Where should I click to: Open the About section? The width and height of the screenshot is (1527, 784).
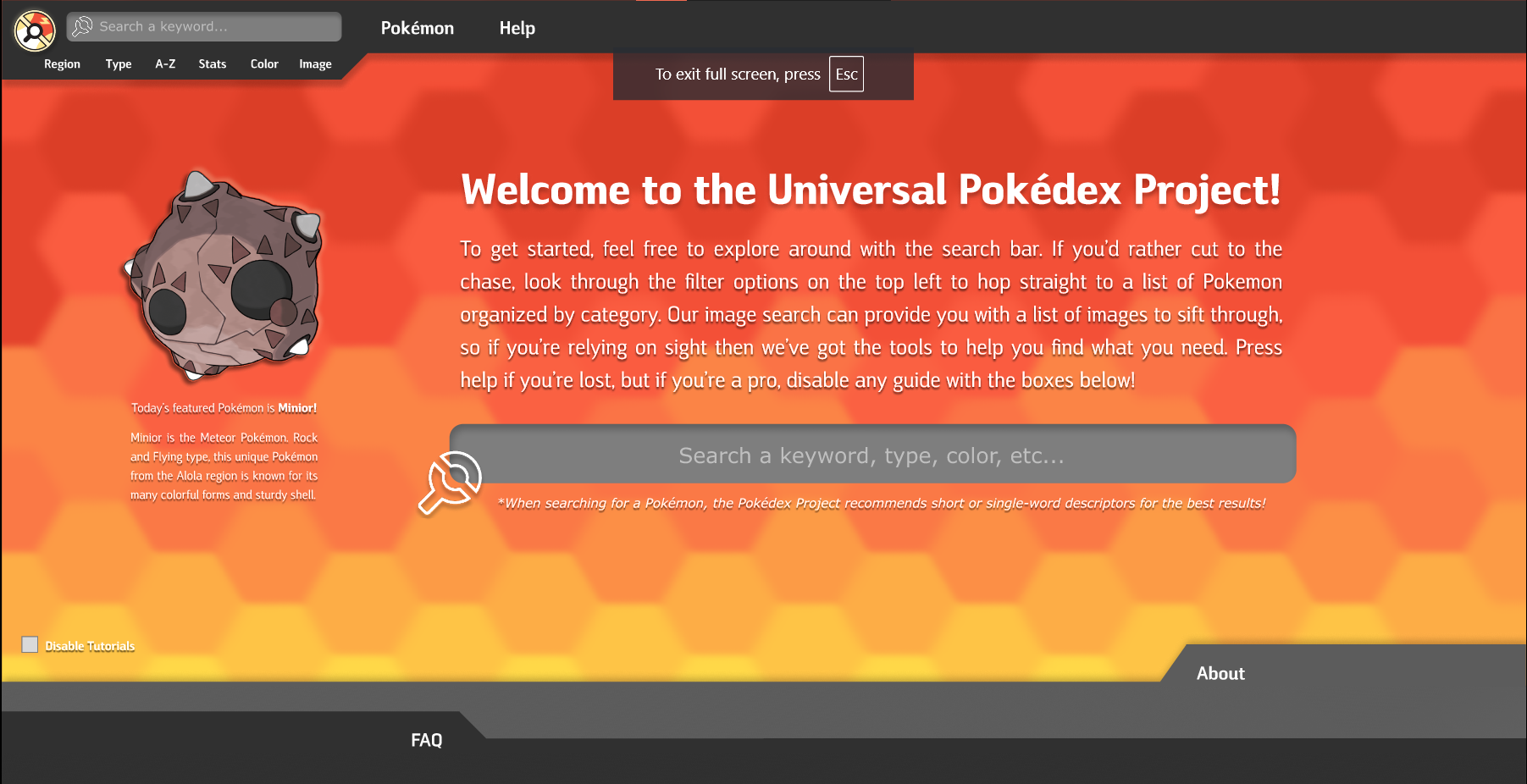pyautogui.click(x=1220, y=674)
